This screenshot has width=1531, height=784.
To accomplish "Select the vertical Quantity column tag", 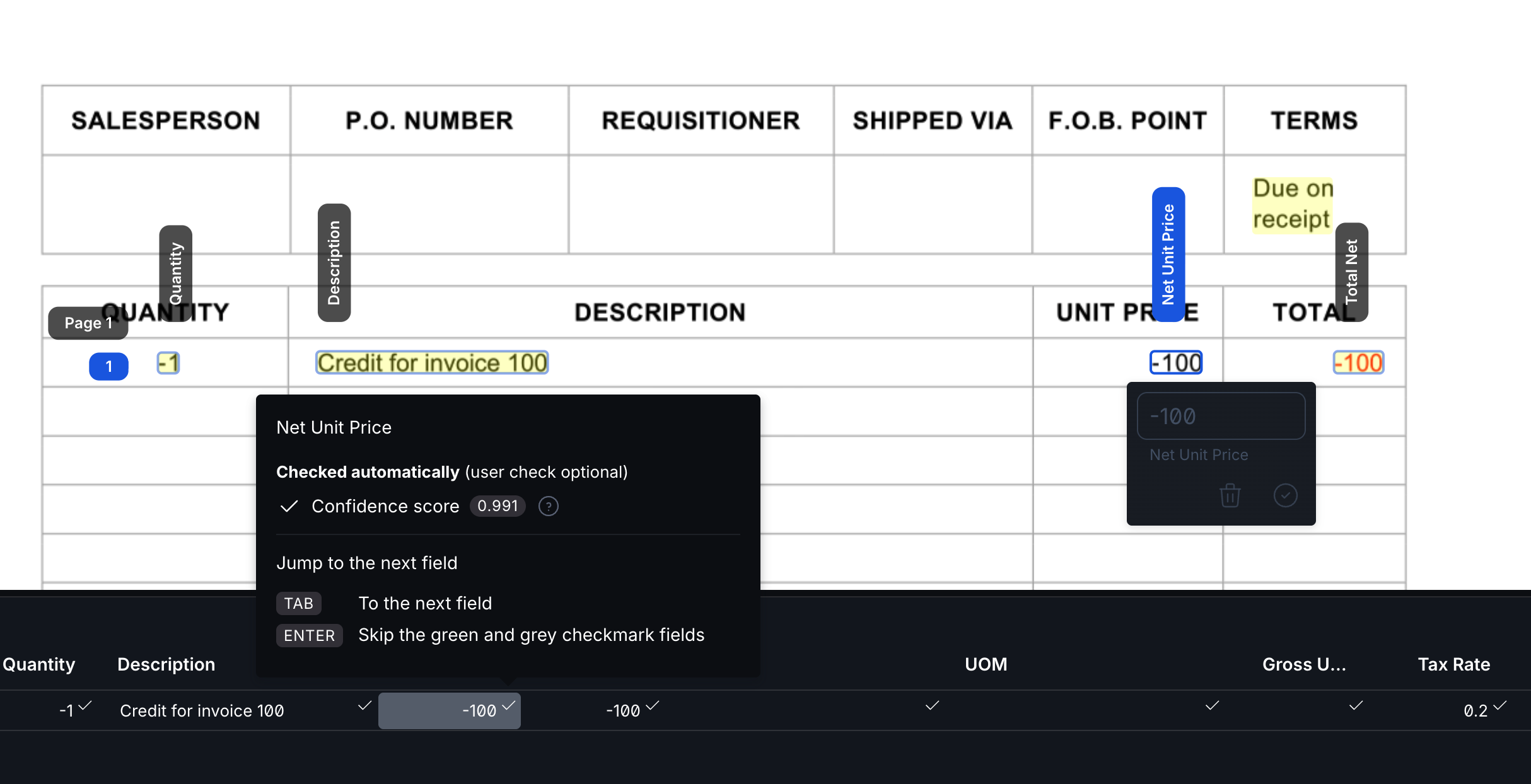I will (x=175, y=273).
